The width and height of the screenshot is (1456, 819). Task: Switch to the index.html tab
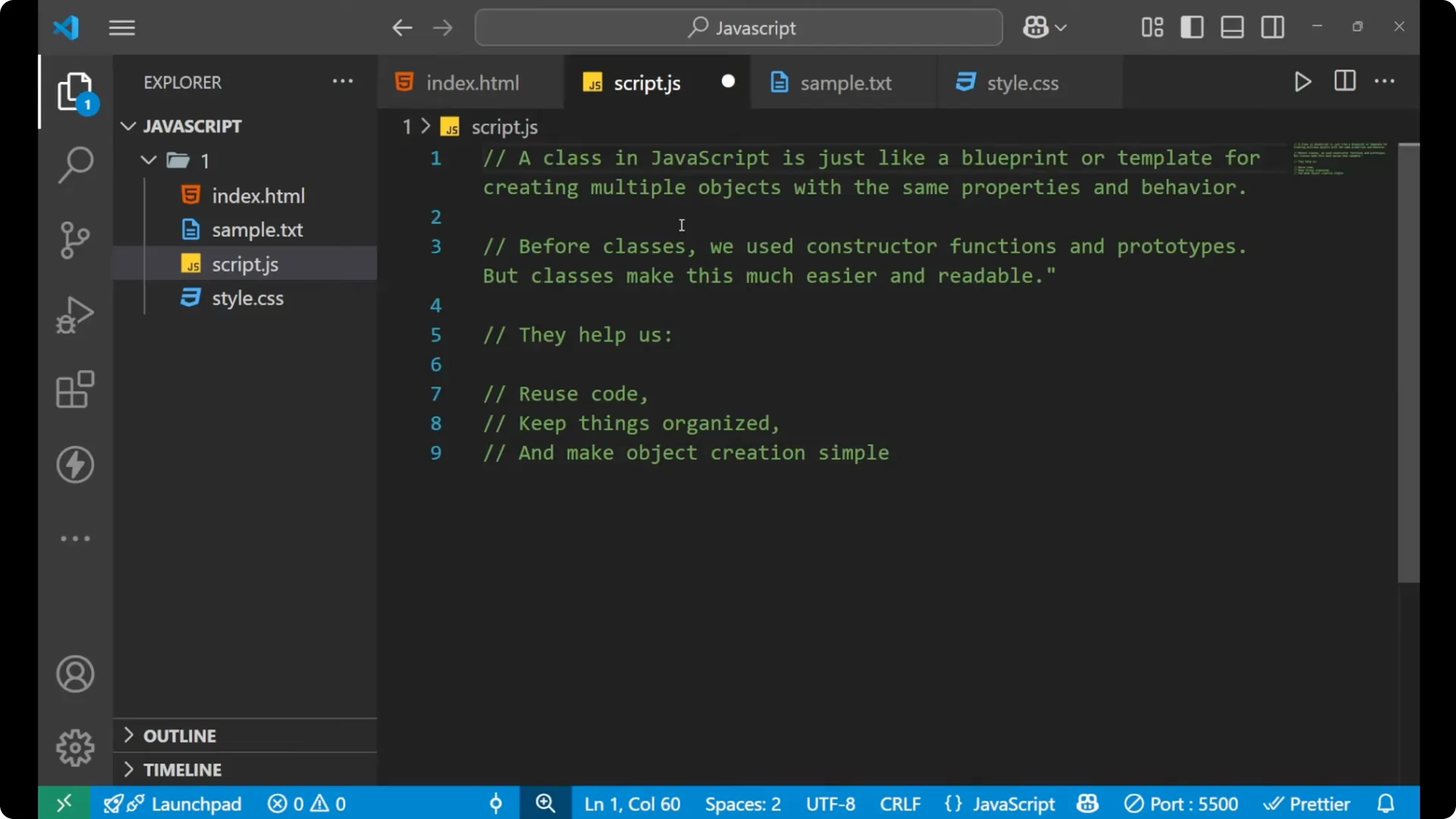pos(470,82)
